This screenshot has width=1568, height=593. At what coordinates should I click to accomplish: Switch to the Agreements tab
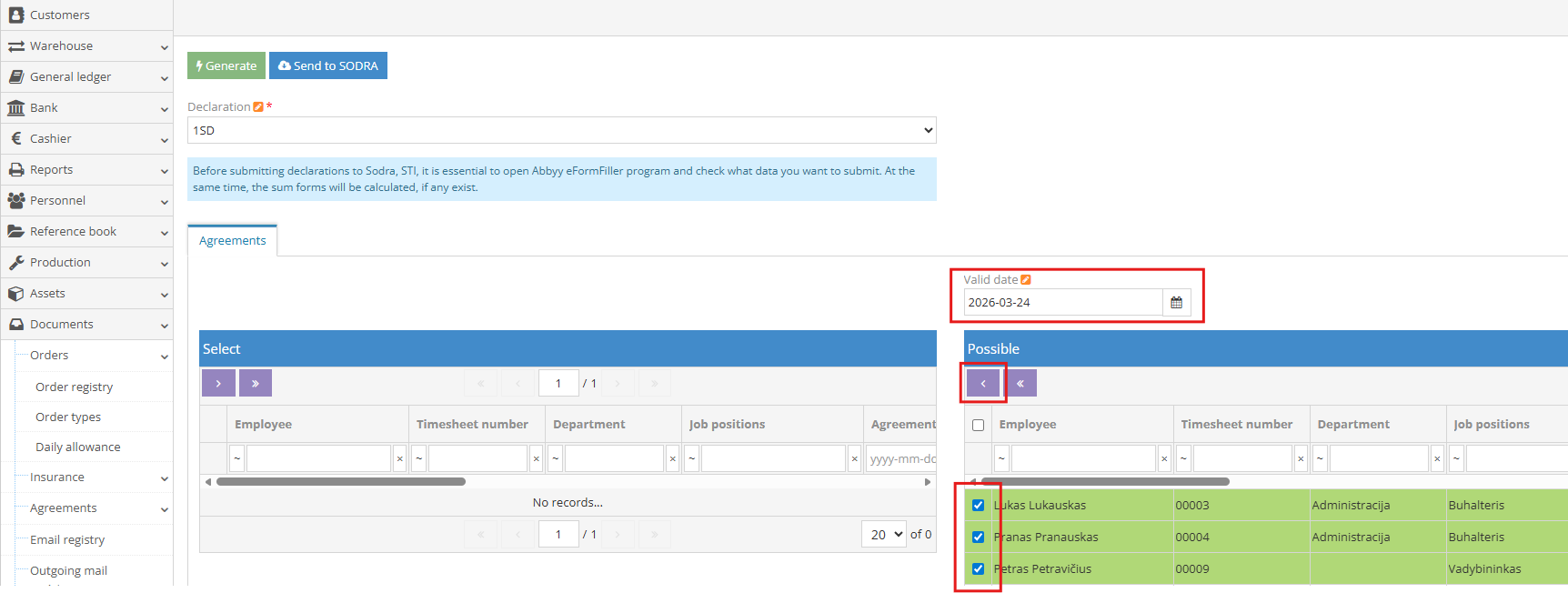click(232, 241)
